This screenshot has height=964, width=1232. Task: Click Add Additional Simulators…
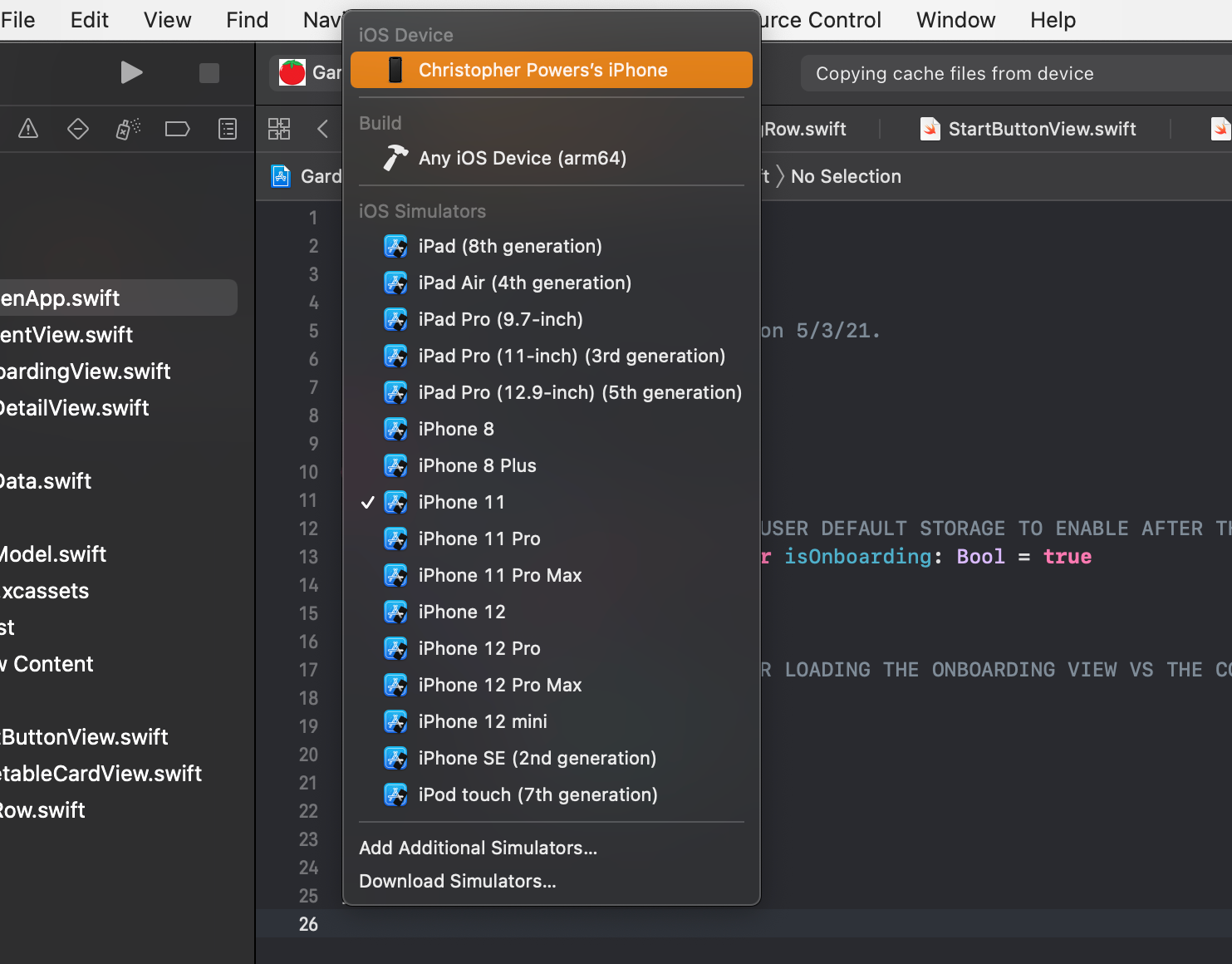click(x=552, y=848)
